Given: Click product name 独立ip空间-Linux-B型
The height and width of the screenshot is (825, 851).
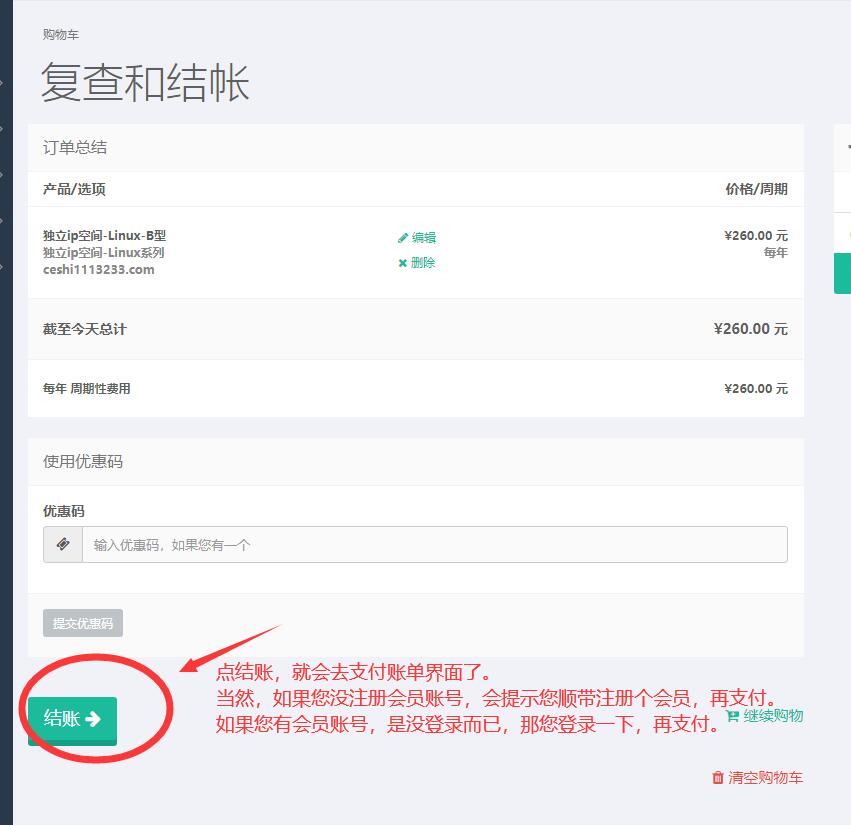Looking at the screenshot, I should (x=105, y=236).
